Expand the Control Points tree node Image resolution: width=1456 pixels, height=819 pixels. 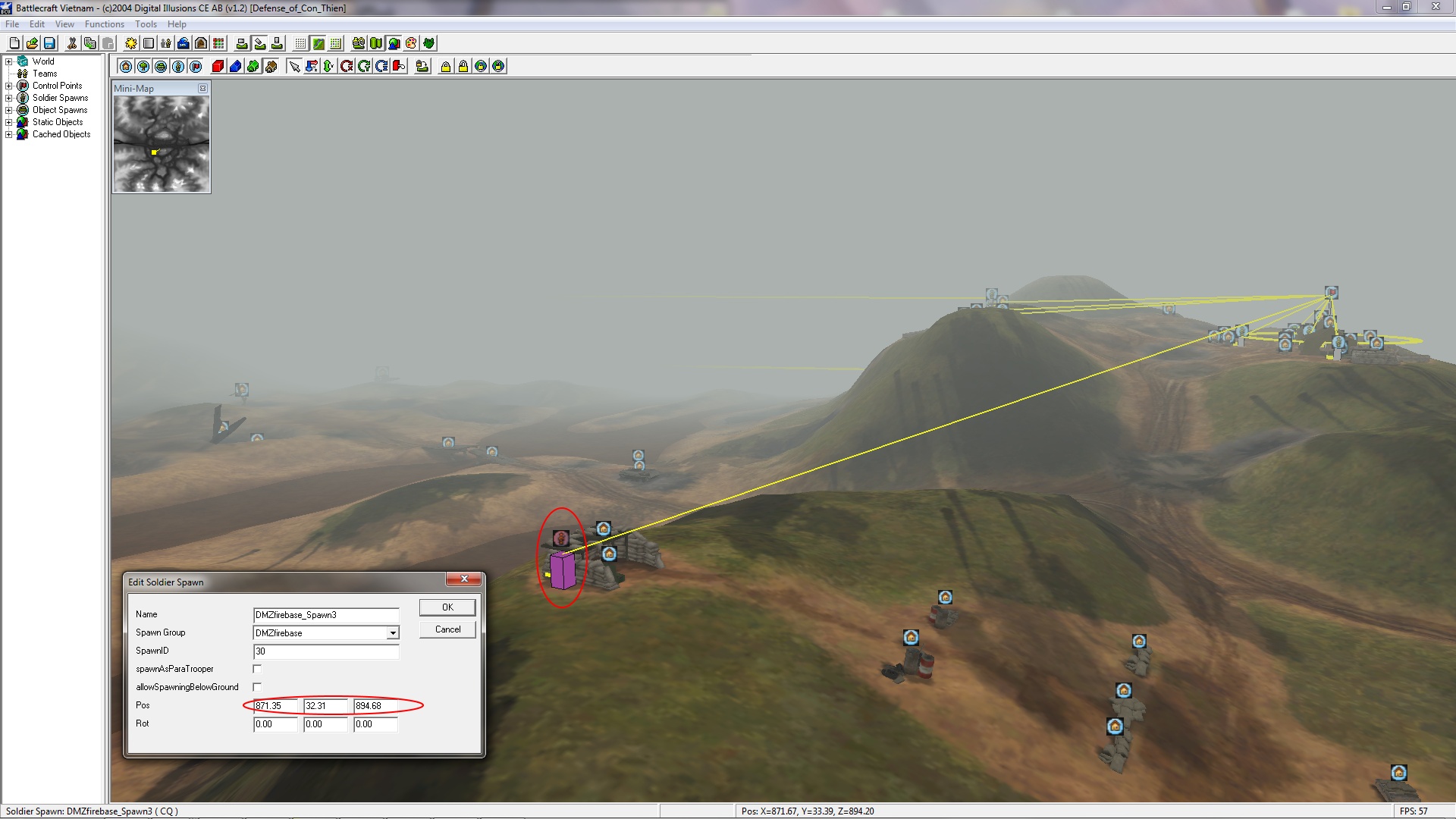coord(8,86)
